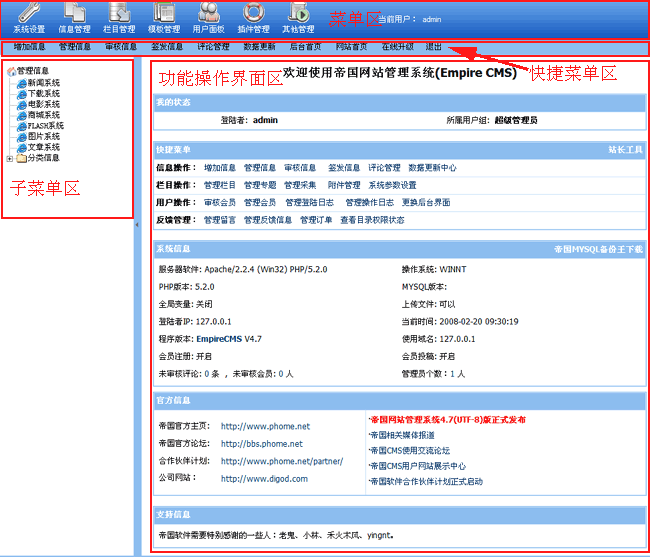Click the IE icon beside 商城系统
The image size is (650, 558).
point(22,116)
